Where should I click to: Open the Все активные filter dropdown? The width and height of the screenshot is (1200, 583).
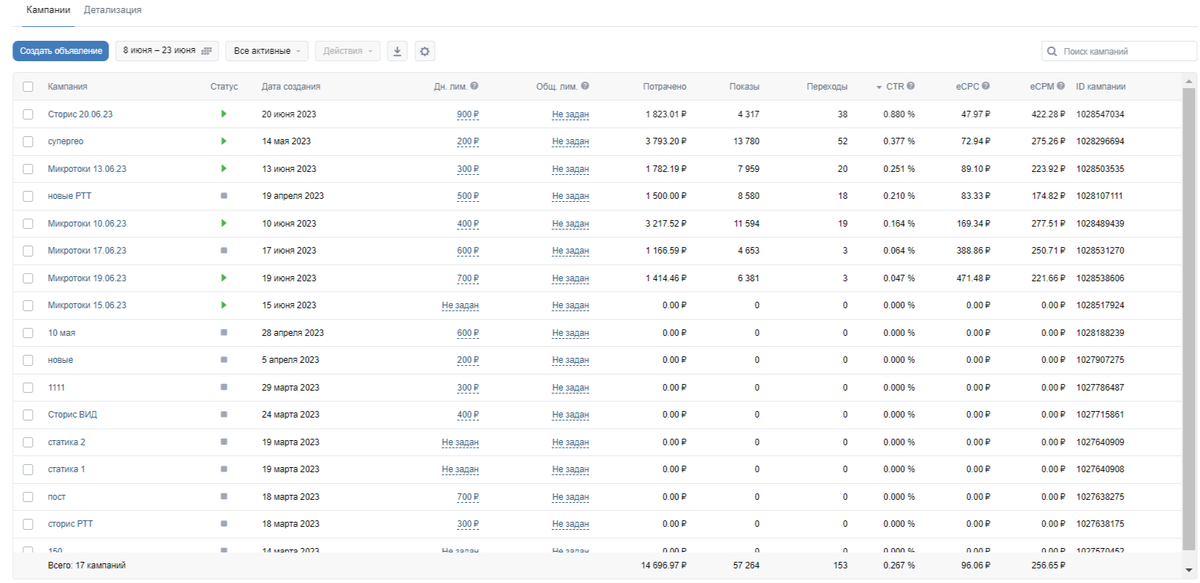267,51
